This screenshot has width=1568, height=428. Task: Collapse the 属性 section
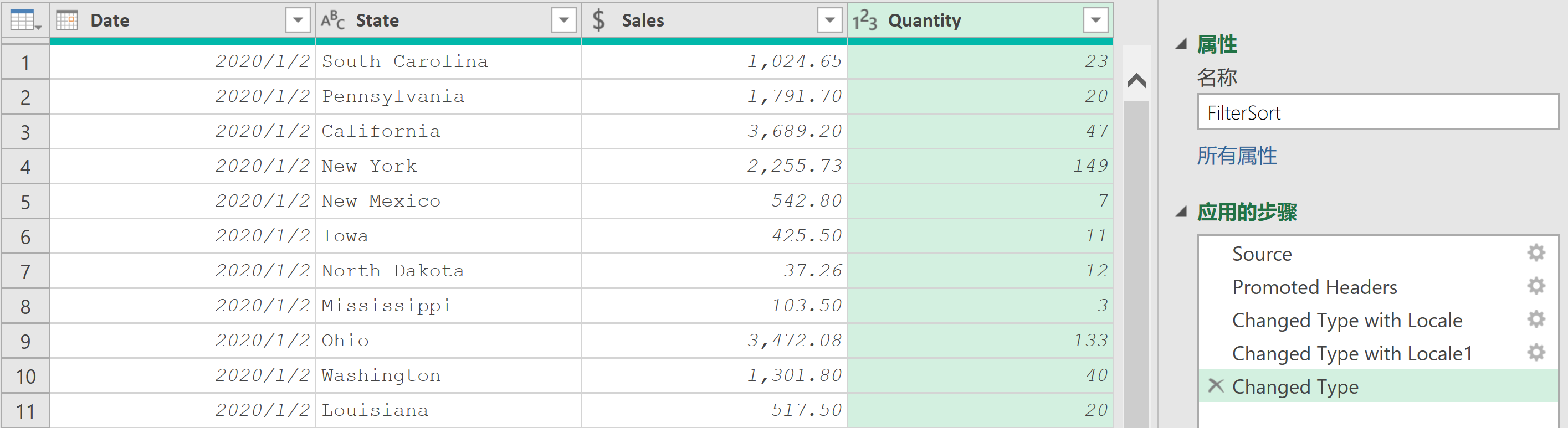pyautogui.click(x=1181, y=44)
